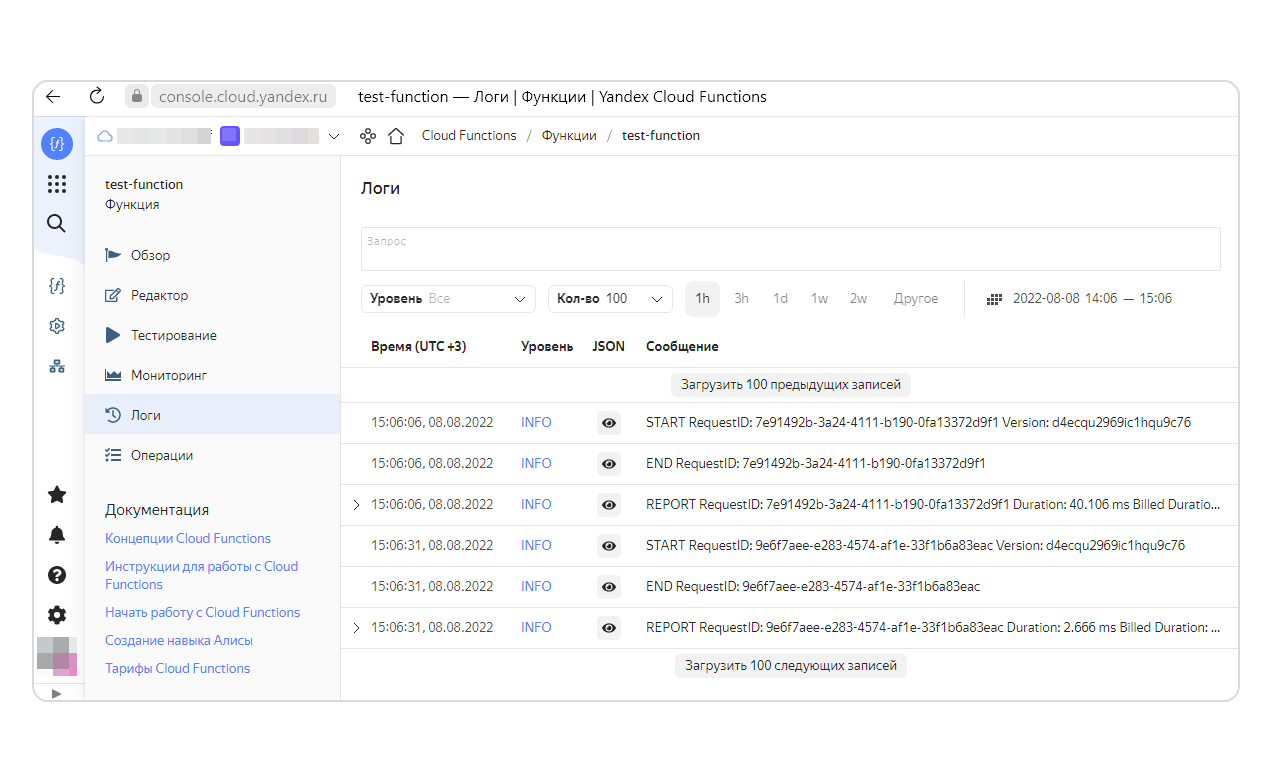Expand the 15:06:31 REPORT log row
Viewport: 1272px width, 782px height.
point(357,628)
